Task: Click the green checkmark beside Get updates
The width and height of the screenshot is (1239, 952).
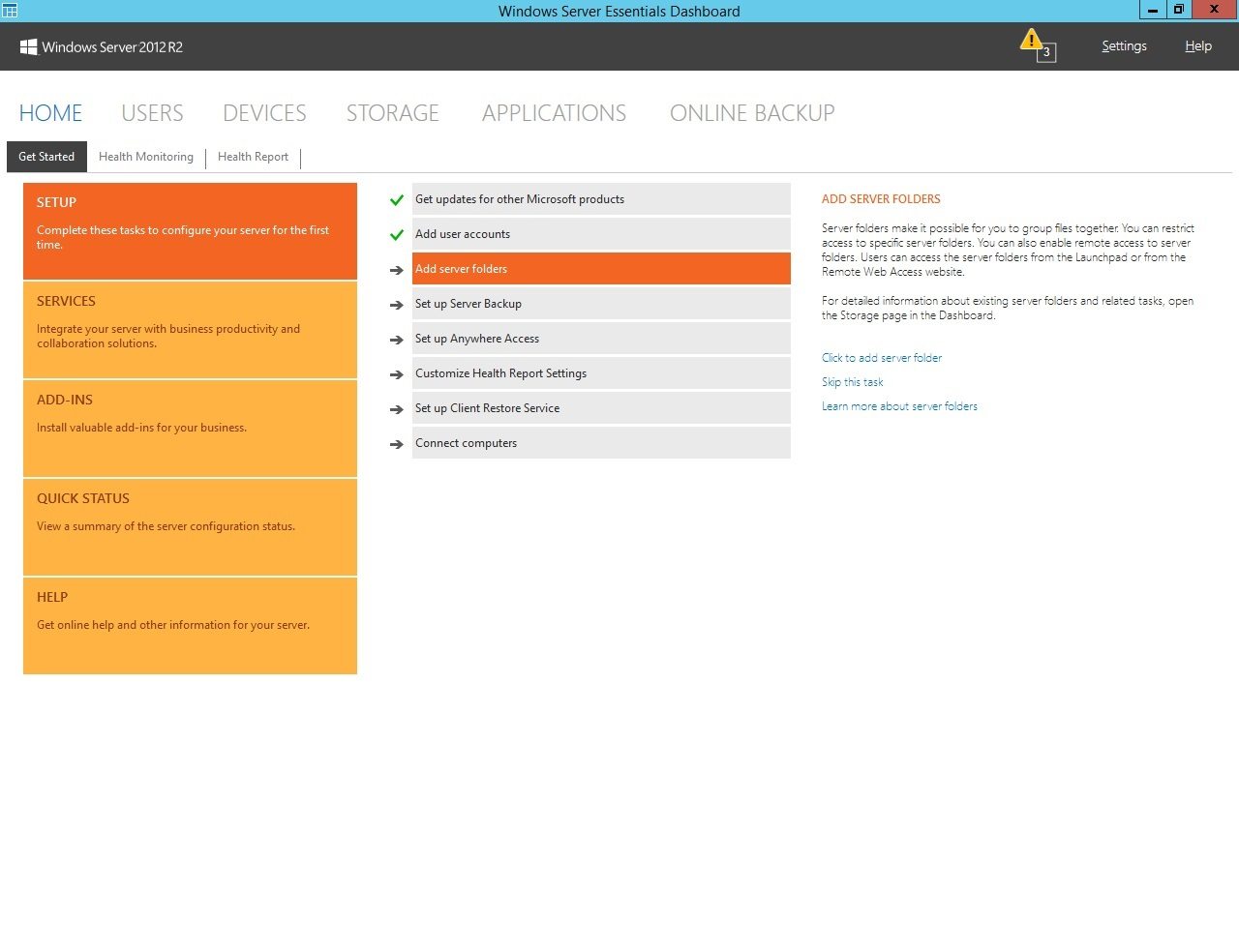Action: [x=397, y=200]
